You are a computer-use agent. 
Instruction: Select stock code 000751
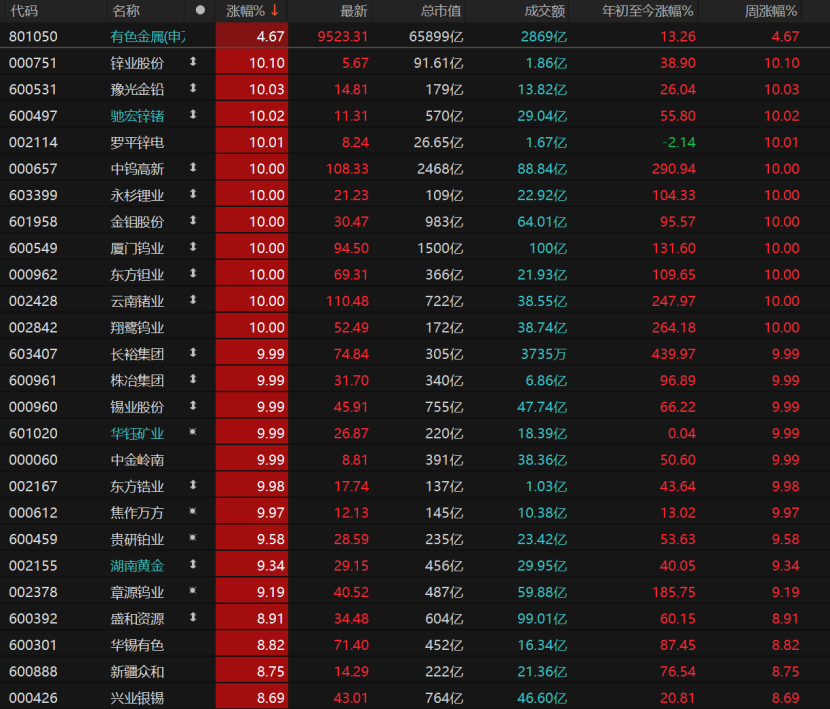point(33,63)
